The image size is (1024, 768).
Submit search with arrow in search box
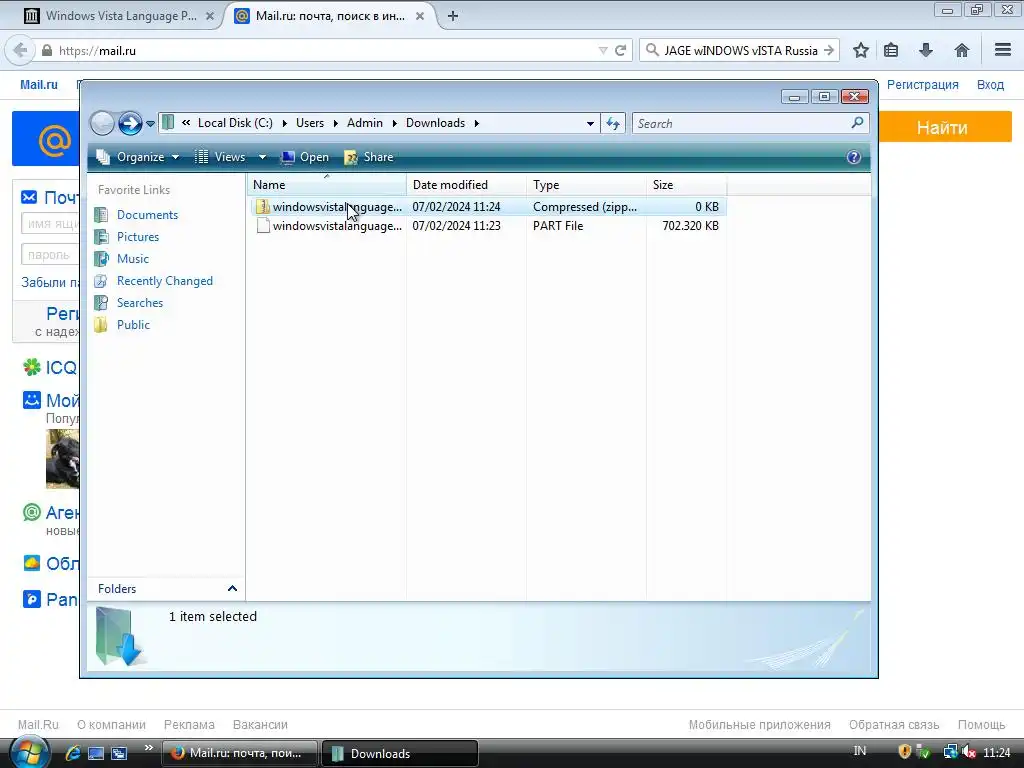(x=829, y=50)
